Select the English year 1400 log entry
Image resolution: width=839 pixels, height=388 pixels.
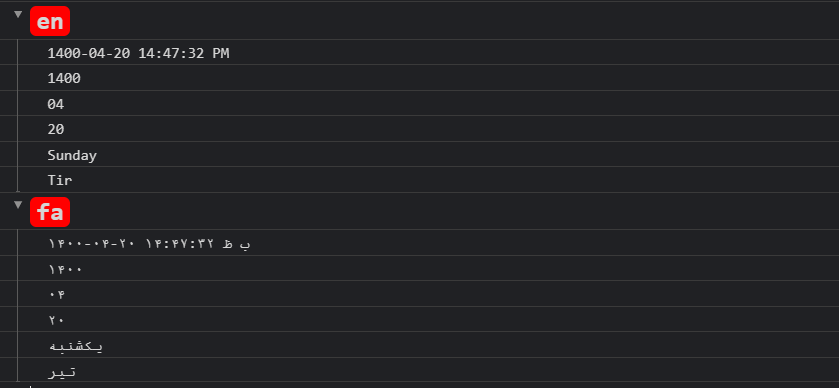pos(64,79)
